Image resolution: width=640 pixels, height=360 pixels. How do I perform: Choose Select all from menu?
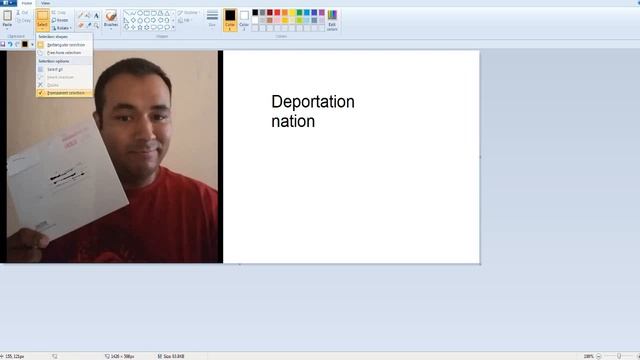[64, 69]
